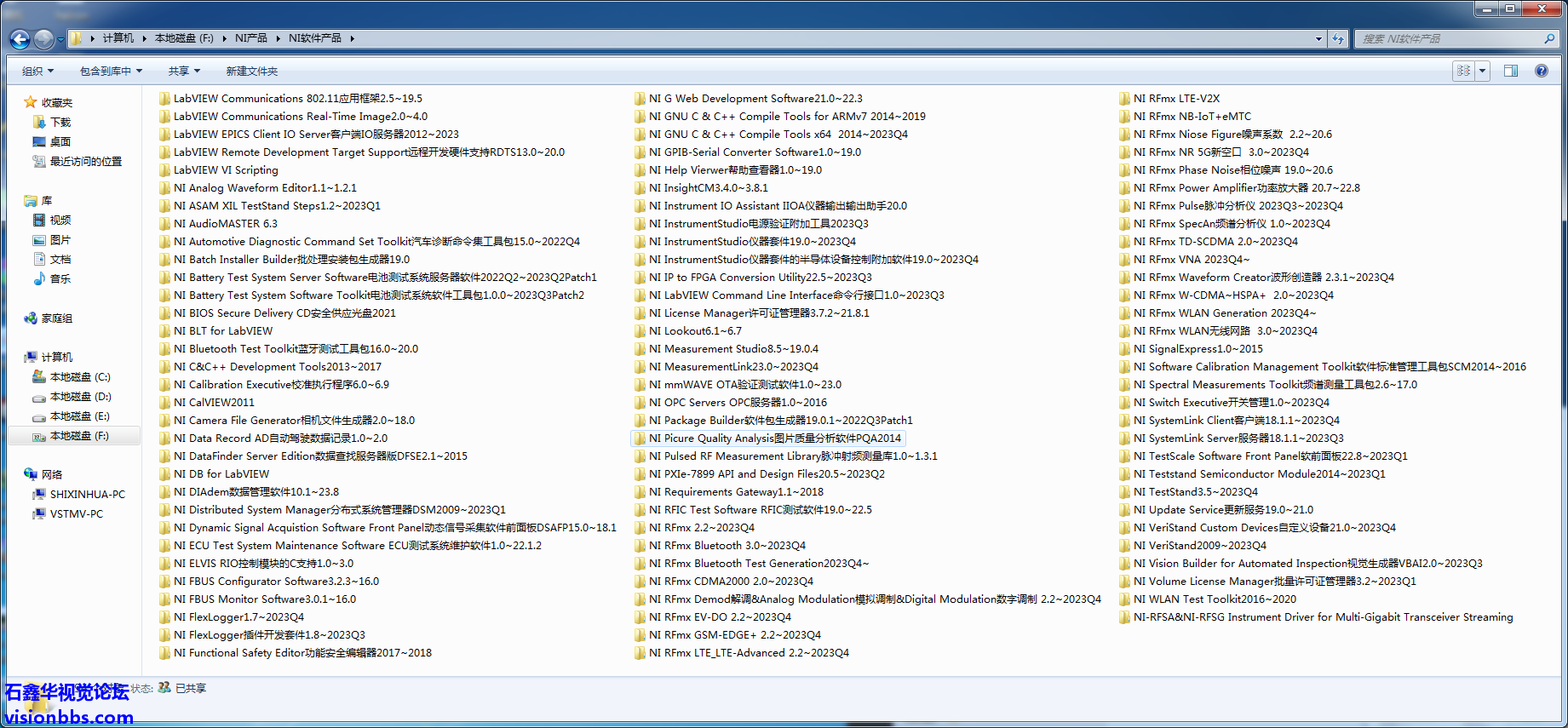Open the view options dropdown arrow
Image resolution: width=1568 pixels, height=728 pixels.
(x=1483, y=71)
